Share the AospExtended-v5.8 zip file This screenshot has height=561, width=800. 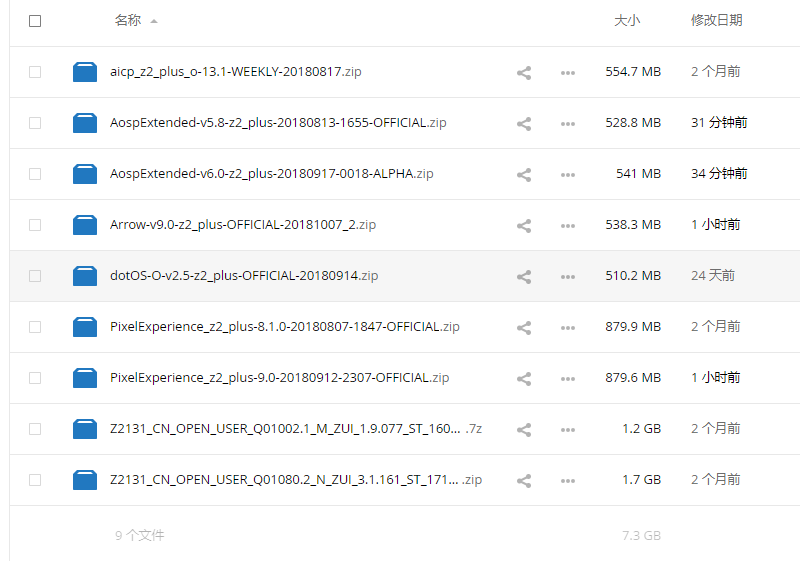[x=523, y=123]
